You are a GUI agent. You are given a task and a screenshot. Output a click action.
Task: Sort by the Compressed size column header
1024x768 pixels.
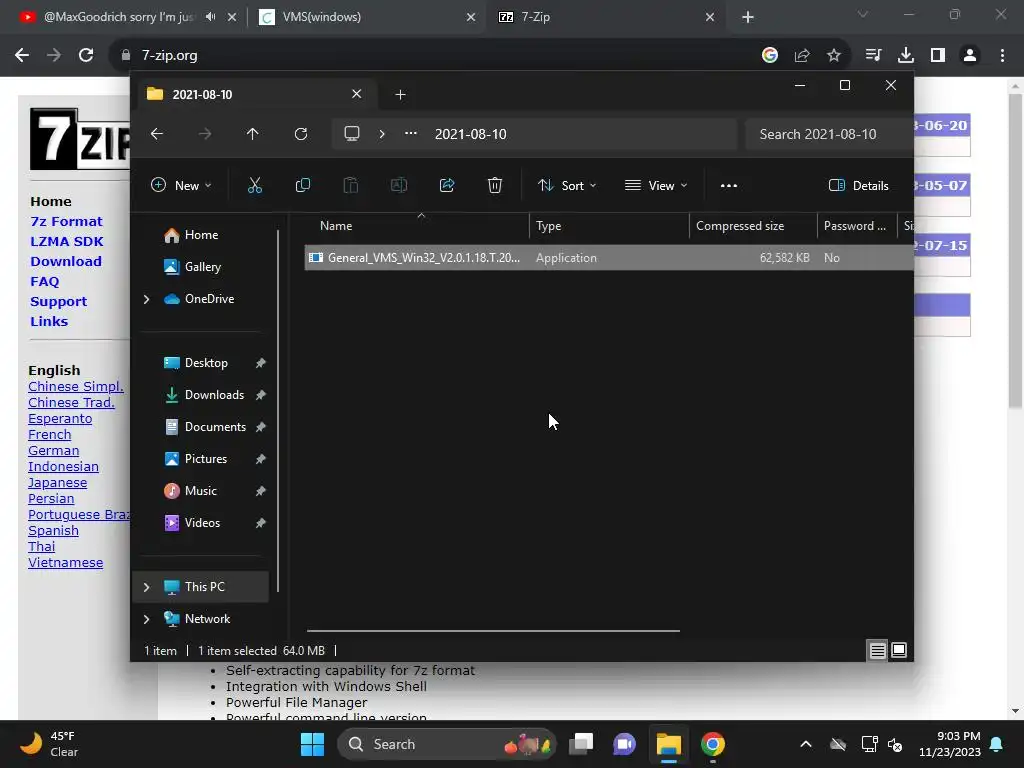753,226
